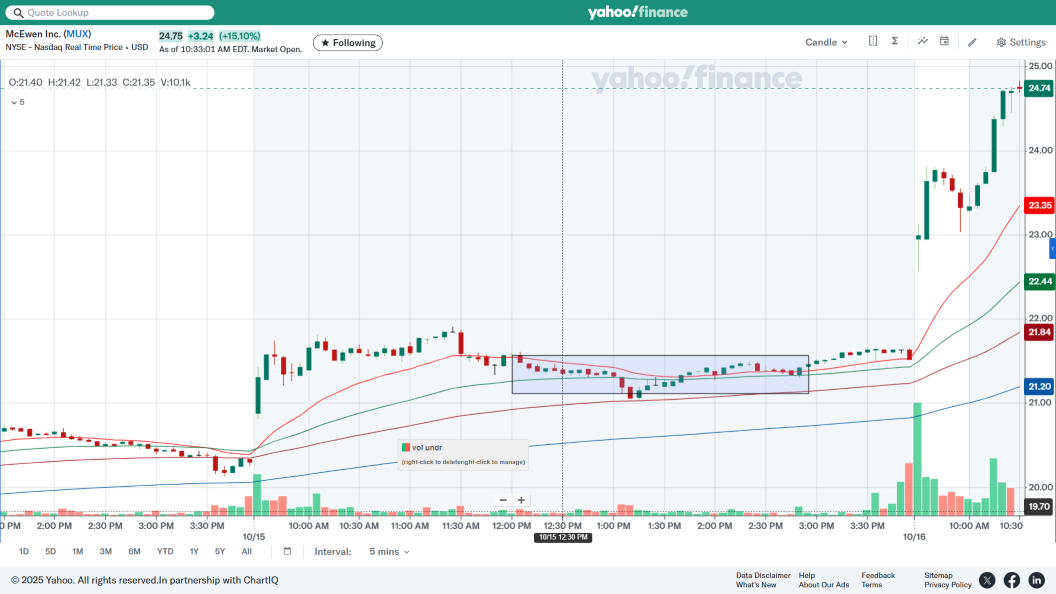Open Yahoo Finance LinkedIn page icon

coord(1036,580)
